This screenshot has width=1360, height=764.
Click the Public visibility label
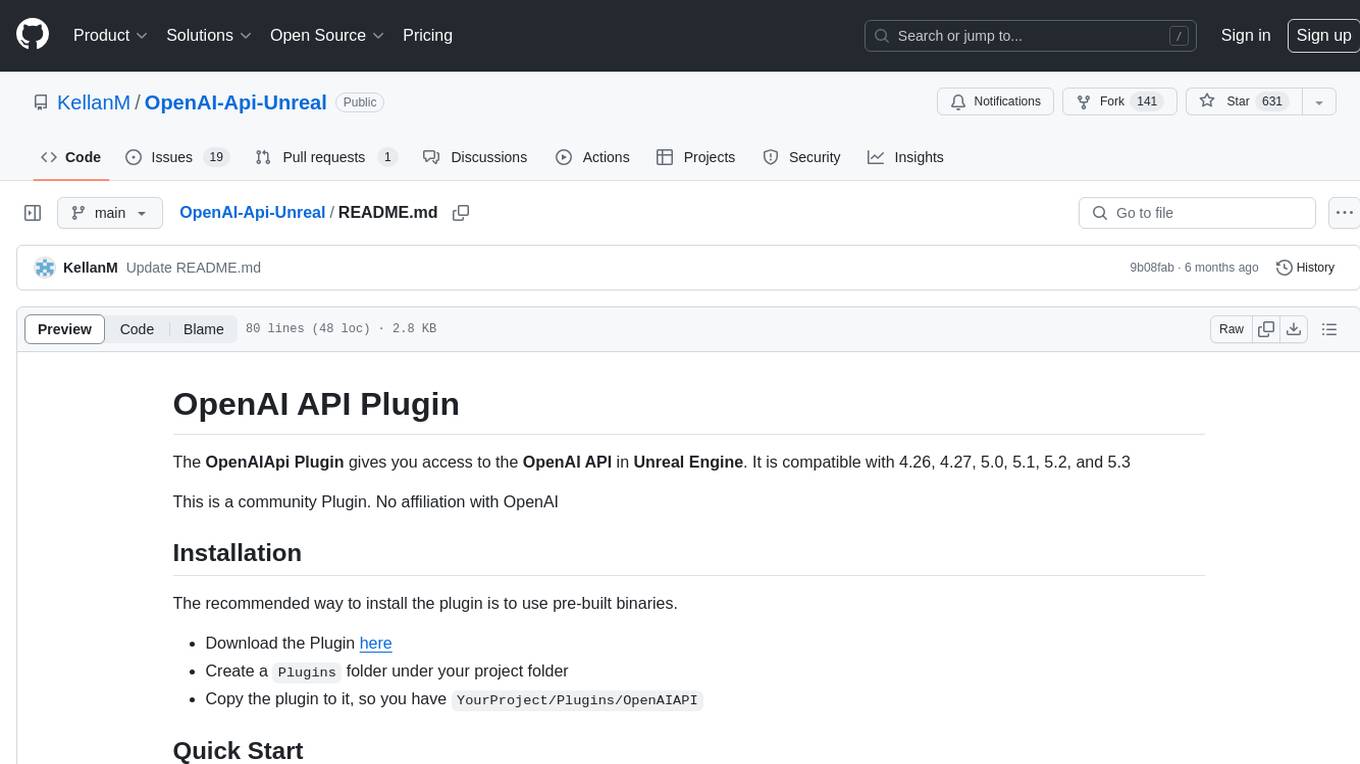360,102
